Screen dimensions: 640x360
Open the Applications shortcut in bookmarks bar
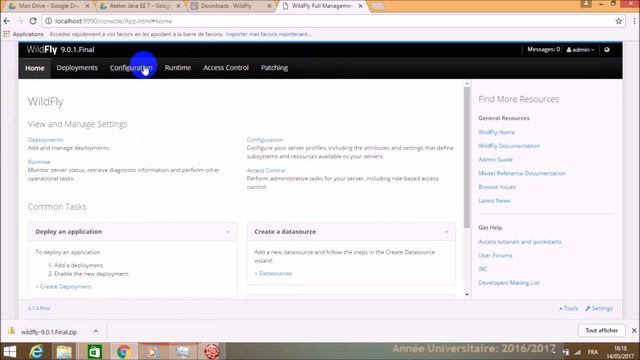tap(23, 34)
